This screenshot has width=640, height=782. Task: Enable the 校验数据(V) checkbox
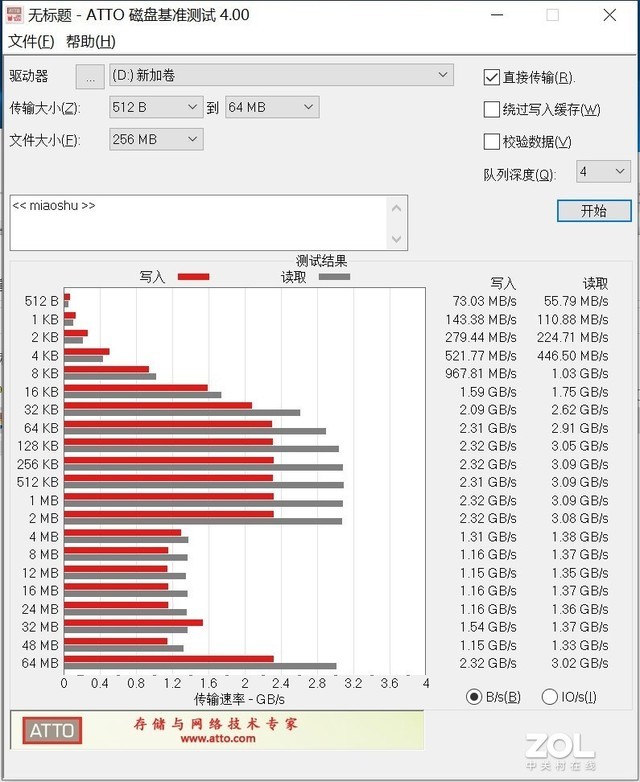tap(491, 142)
